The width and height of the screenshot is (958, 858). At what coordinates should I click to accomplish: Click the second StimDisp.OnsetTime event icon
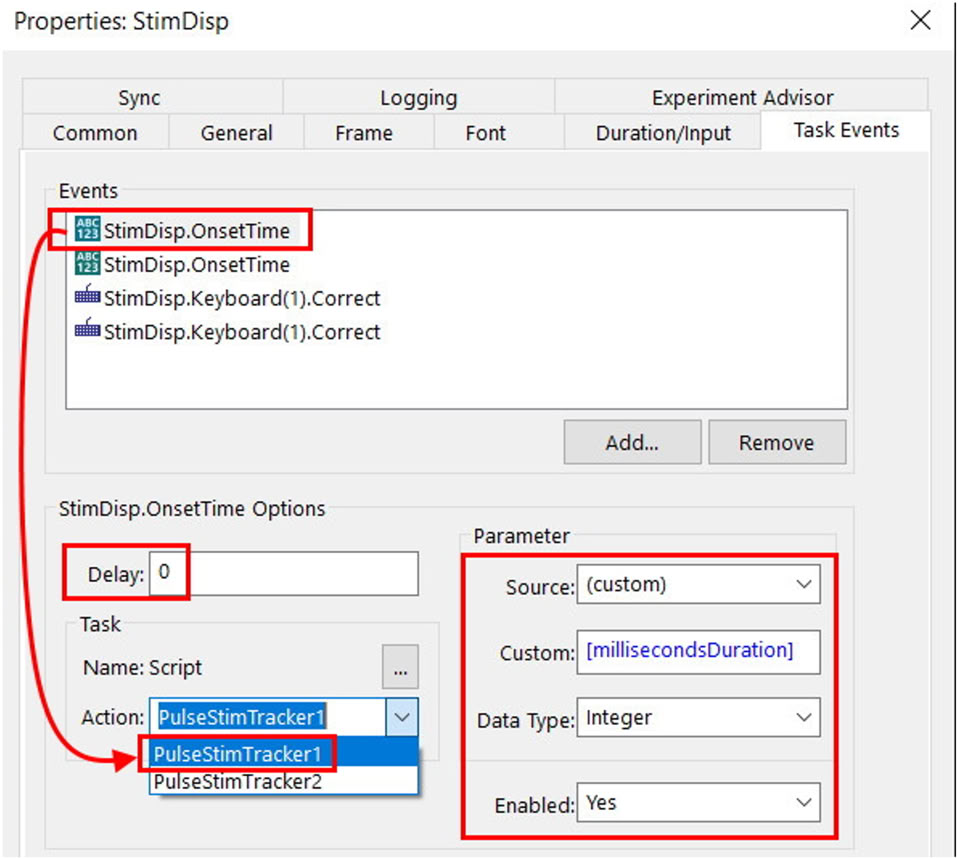(x=88, y=265)
